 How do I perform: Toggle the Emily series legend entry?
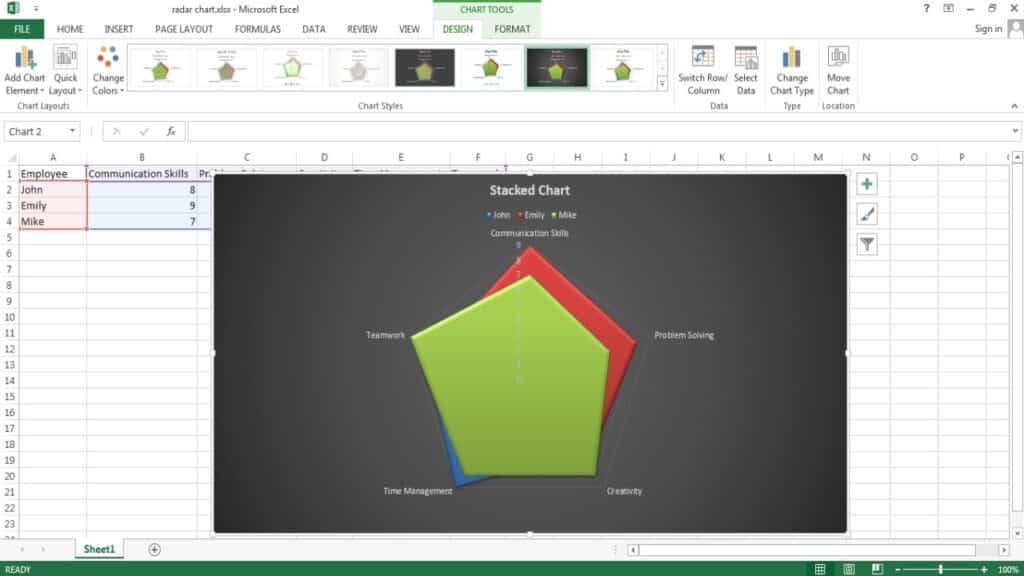point(534,214)
